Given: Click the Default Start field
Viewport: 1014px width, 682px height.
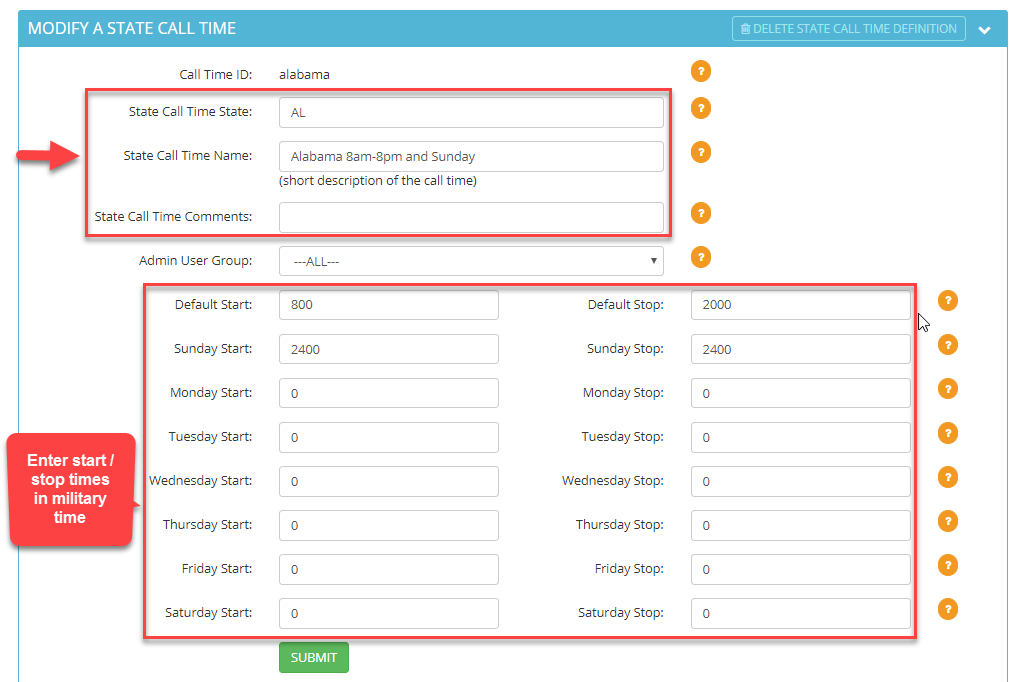Looking at the screenshot, I should 389,304.
